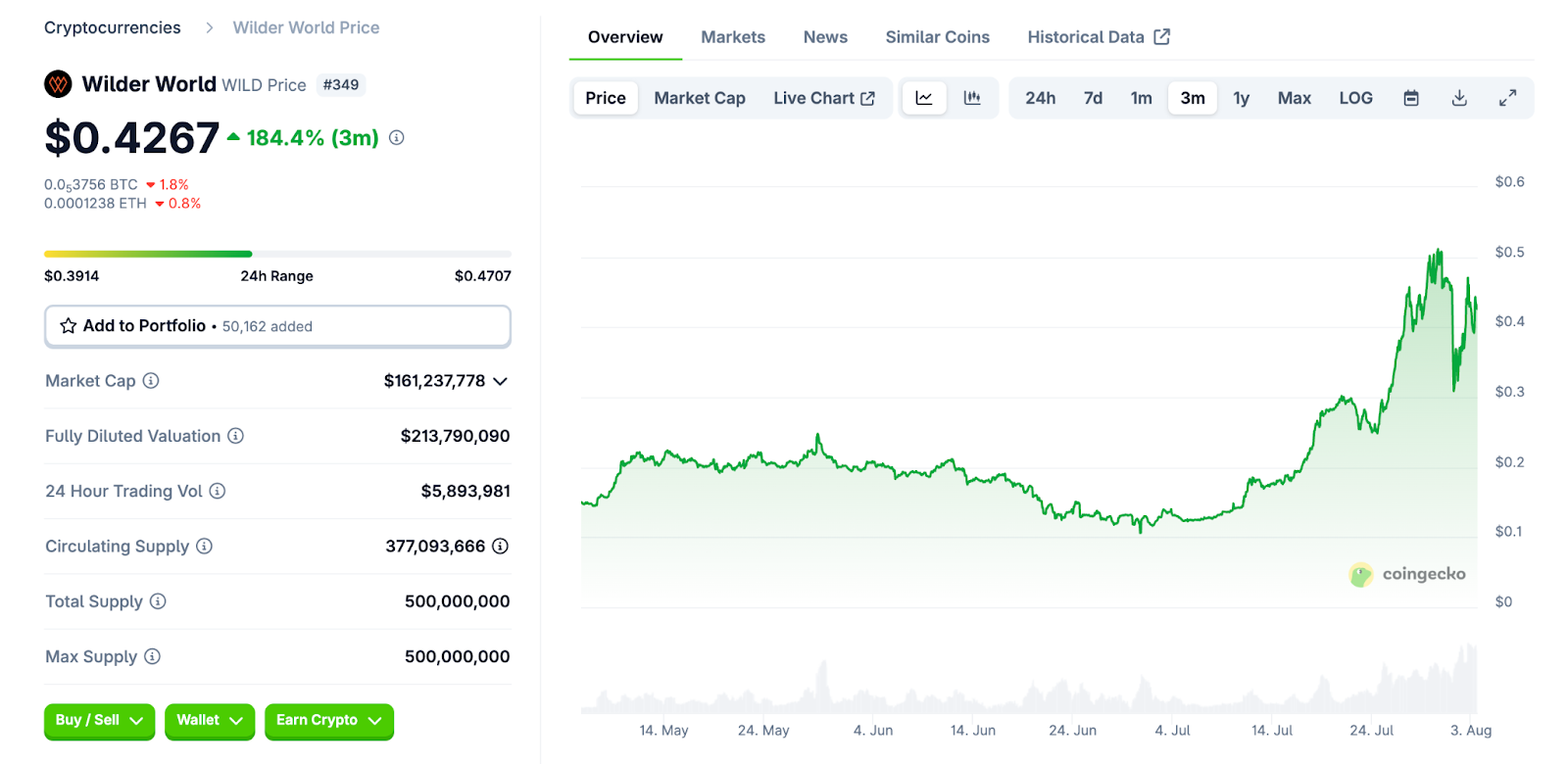Open the Max Supply info icon
1568x764 pixels.
click(152, 656)
